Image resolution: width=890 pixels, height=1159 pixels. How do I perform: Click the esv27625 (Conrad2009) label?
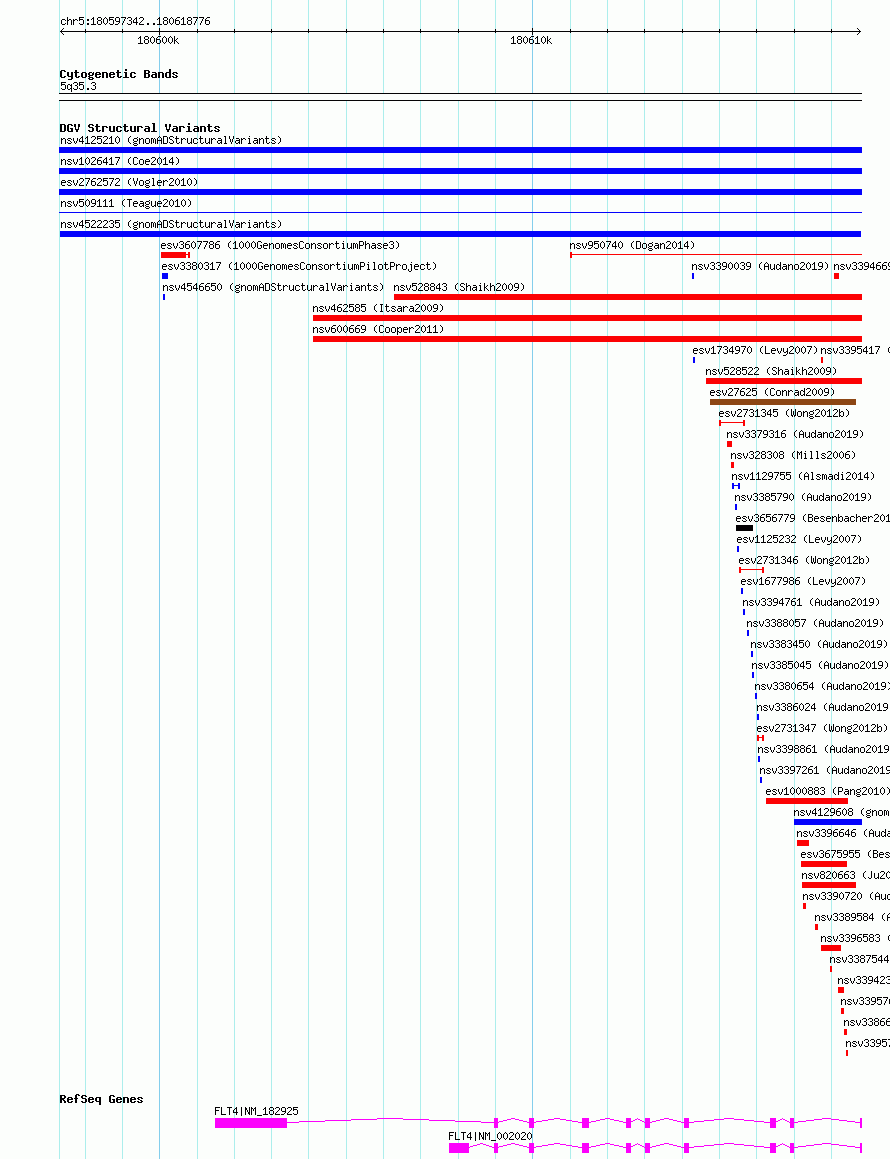click(x=772, y=392)
